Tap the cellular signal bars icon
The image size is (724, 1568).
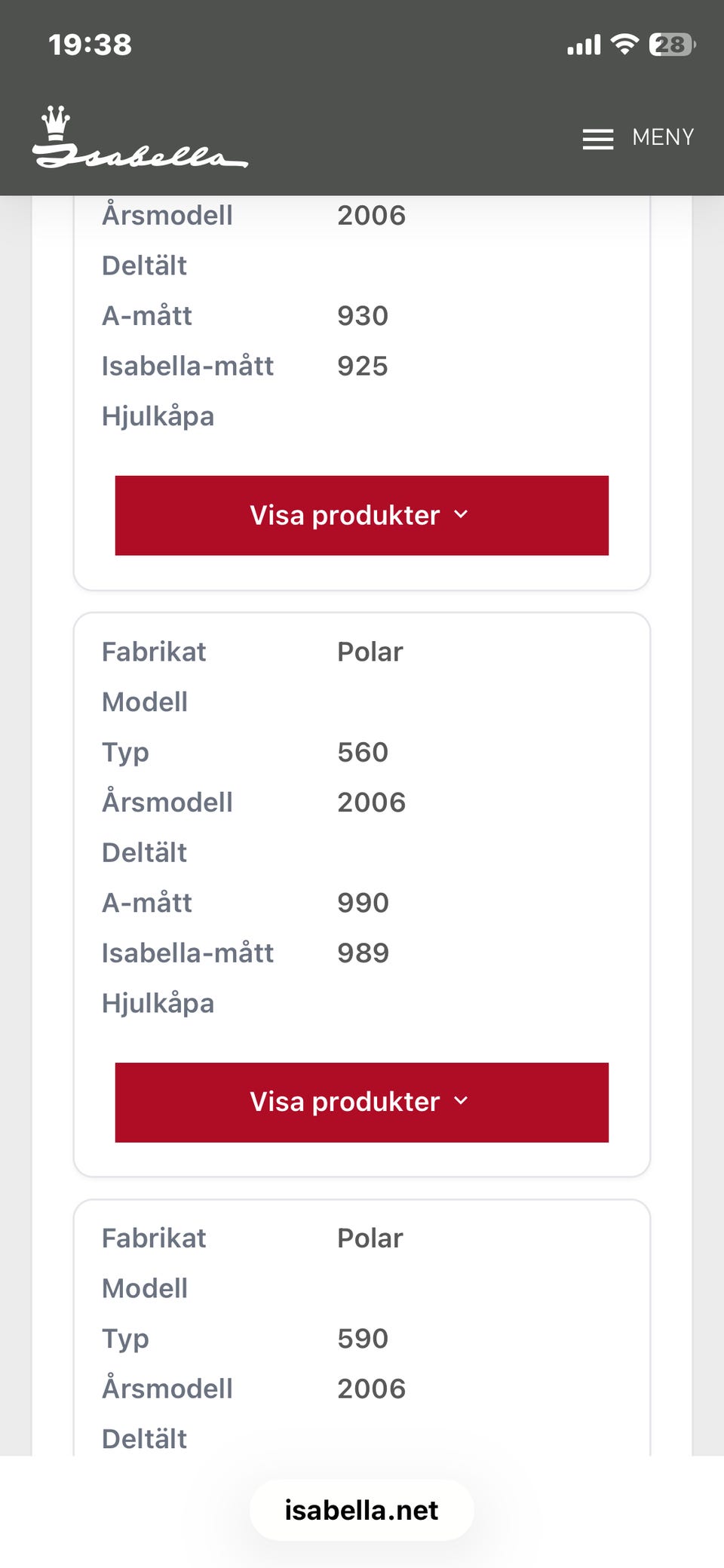[x=584, y=45]
